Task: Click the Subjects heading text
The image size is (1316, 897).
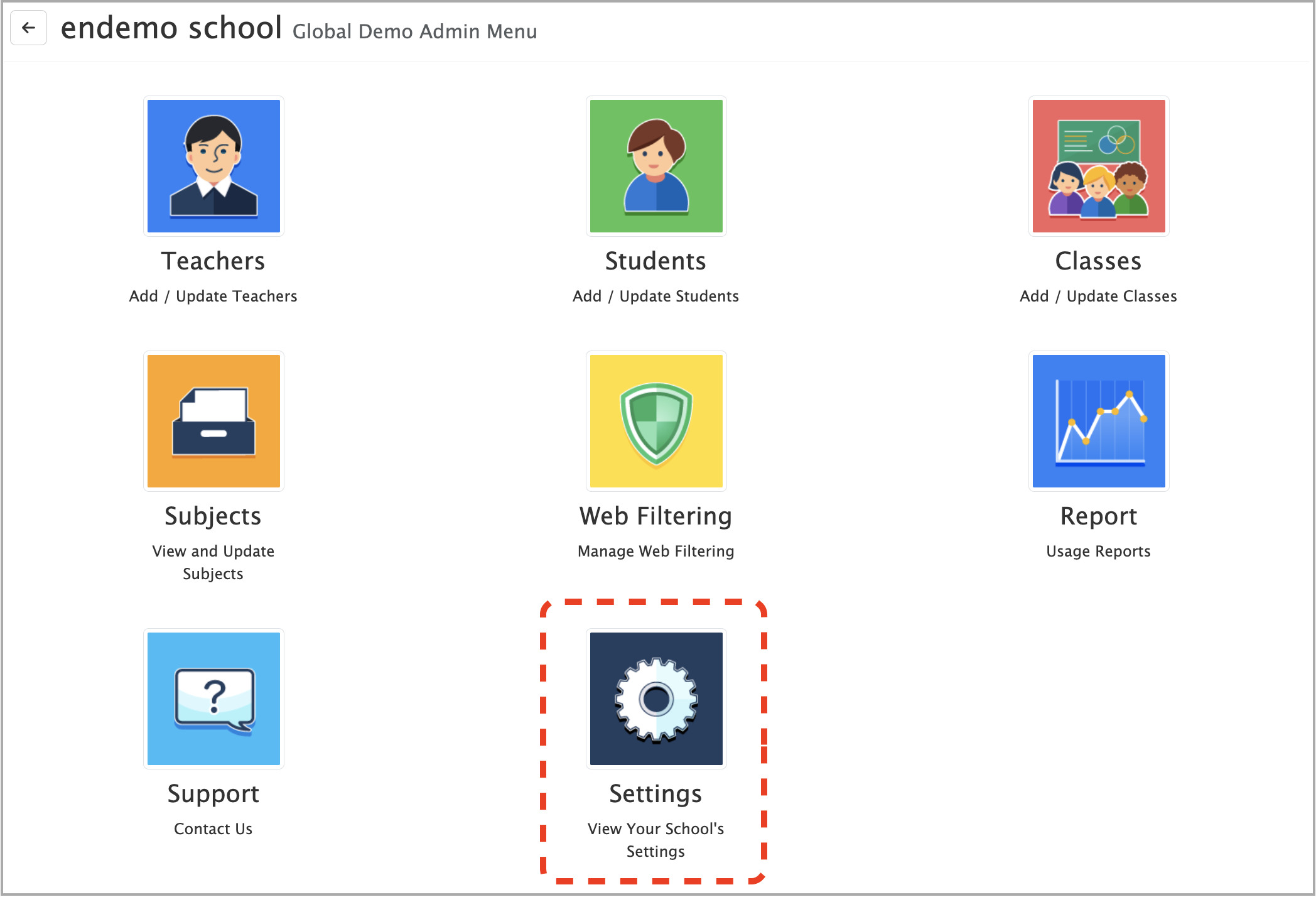Action: click(x=213, y=516)
